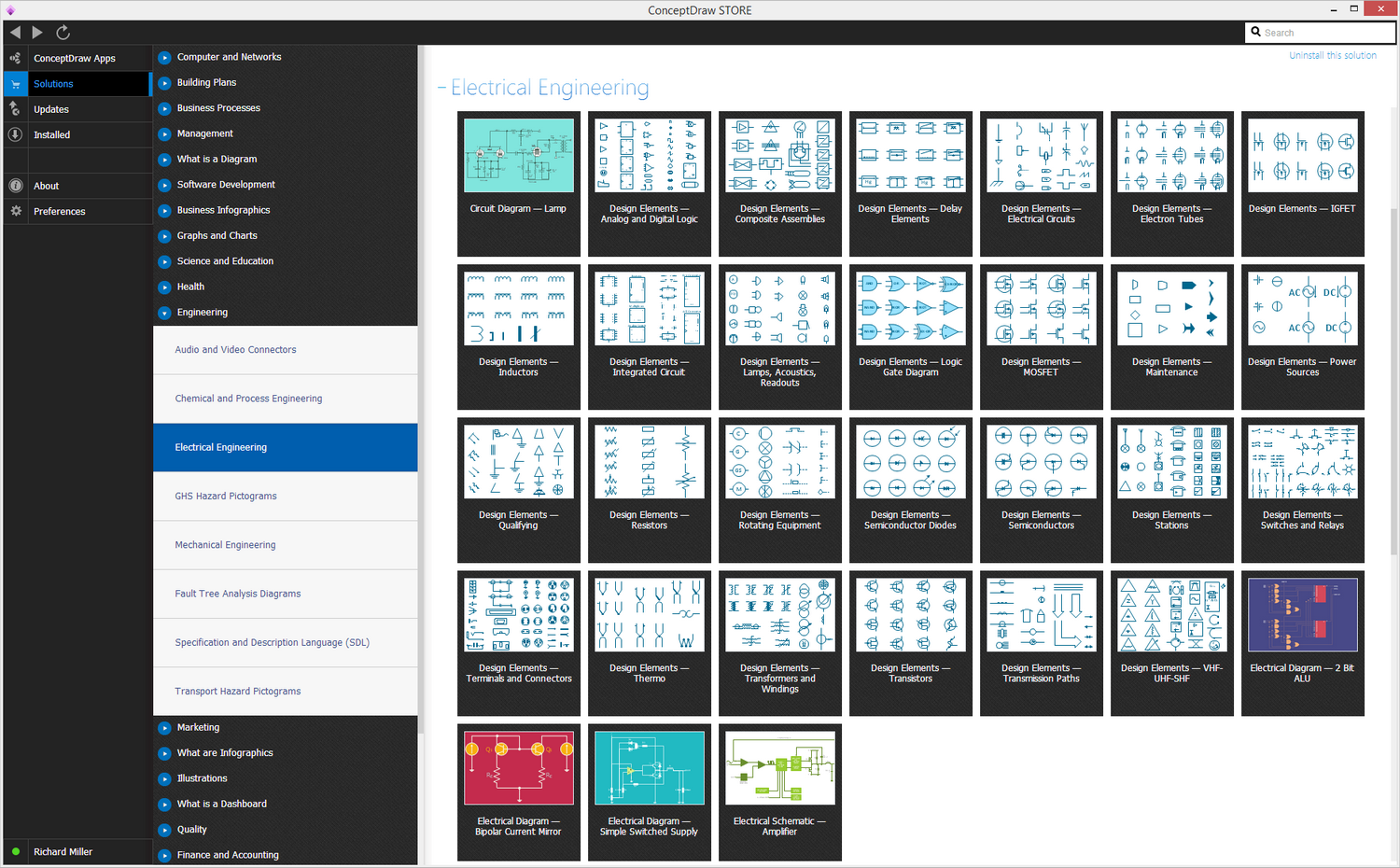
Task: Open the Preferences page
Action: pyautogui.click(x=59, y=211)
